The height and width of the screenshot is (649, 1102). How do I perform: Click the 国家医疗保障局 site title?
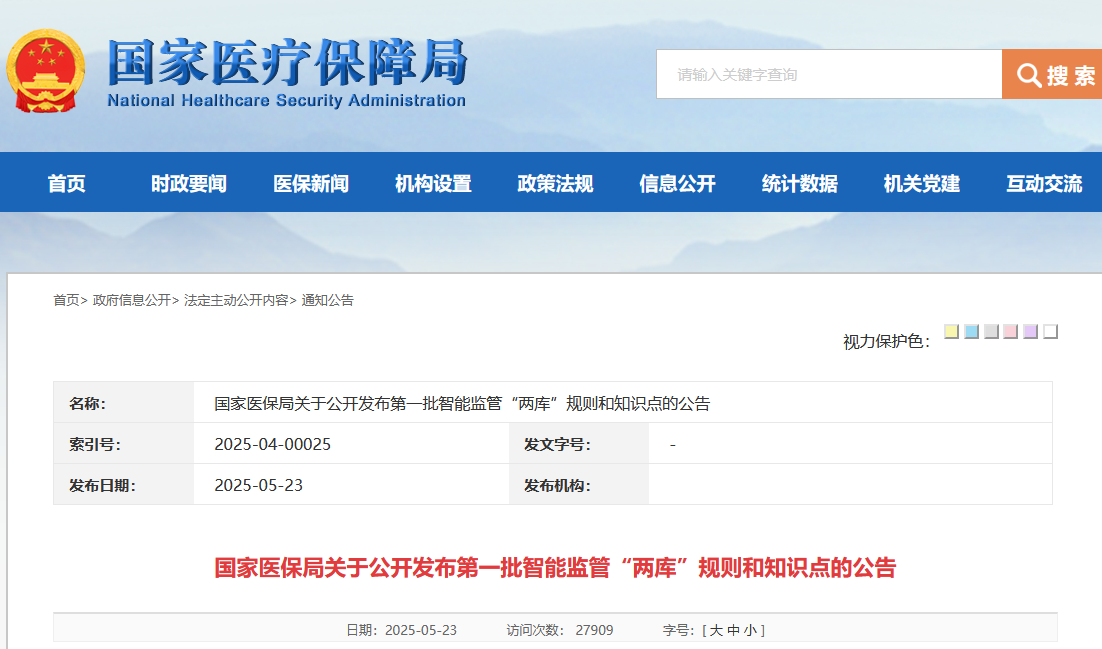(287, 62)
